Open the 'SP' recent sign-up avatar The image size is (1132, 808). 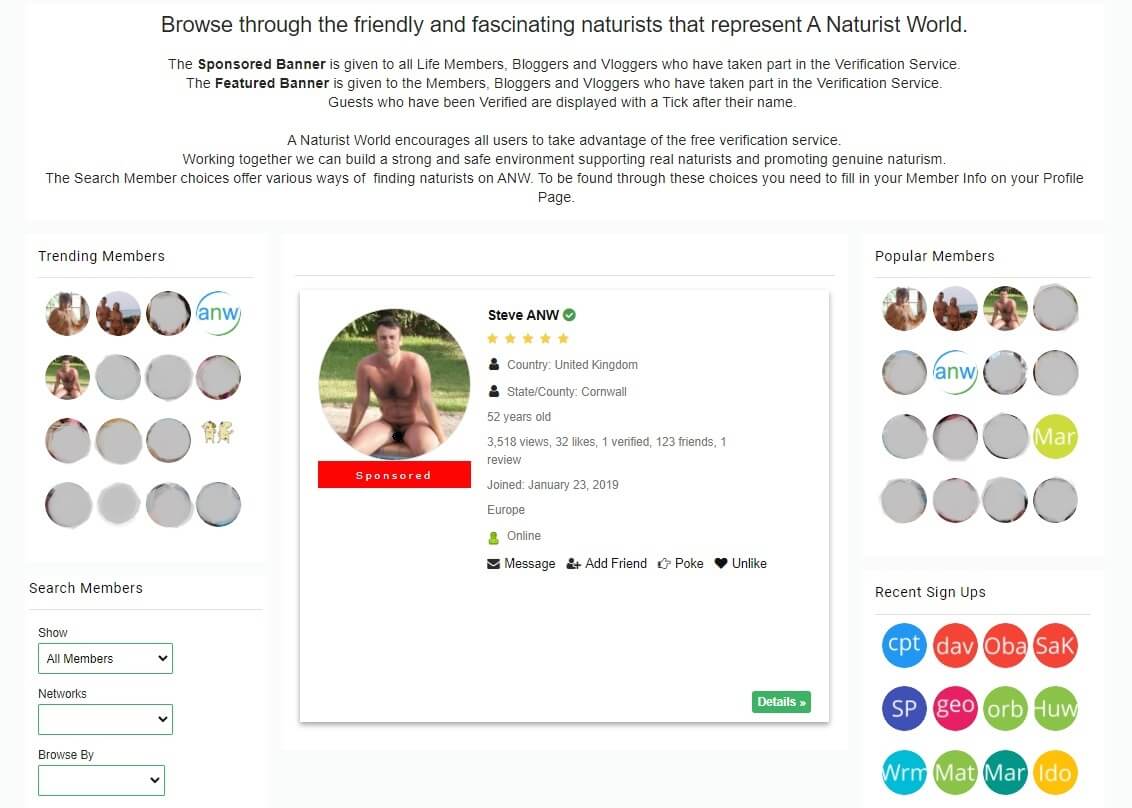pyautogui.click(x=904, y=708)
